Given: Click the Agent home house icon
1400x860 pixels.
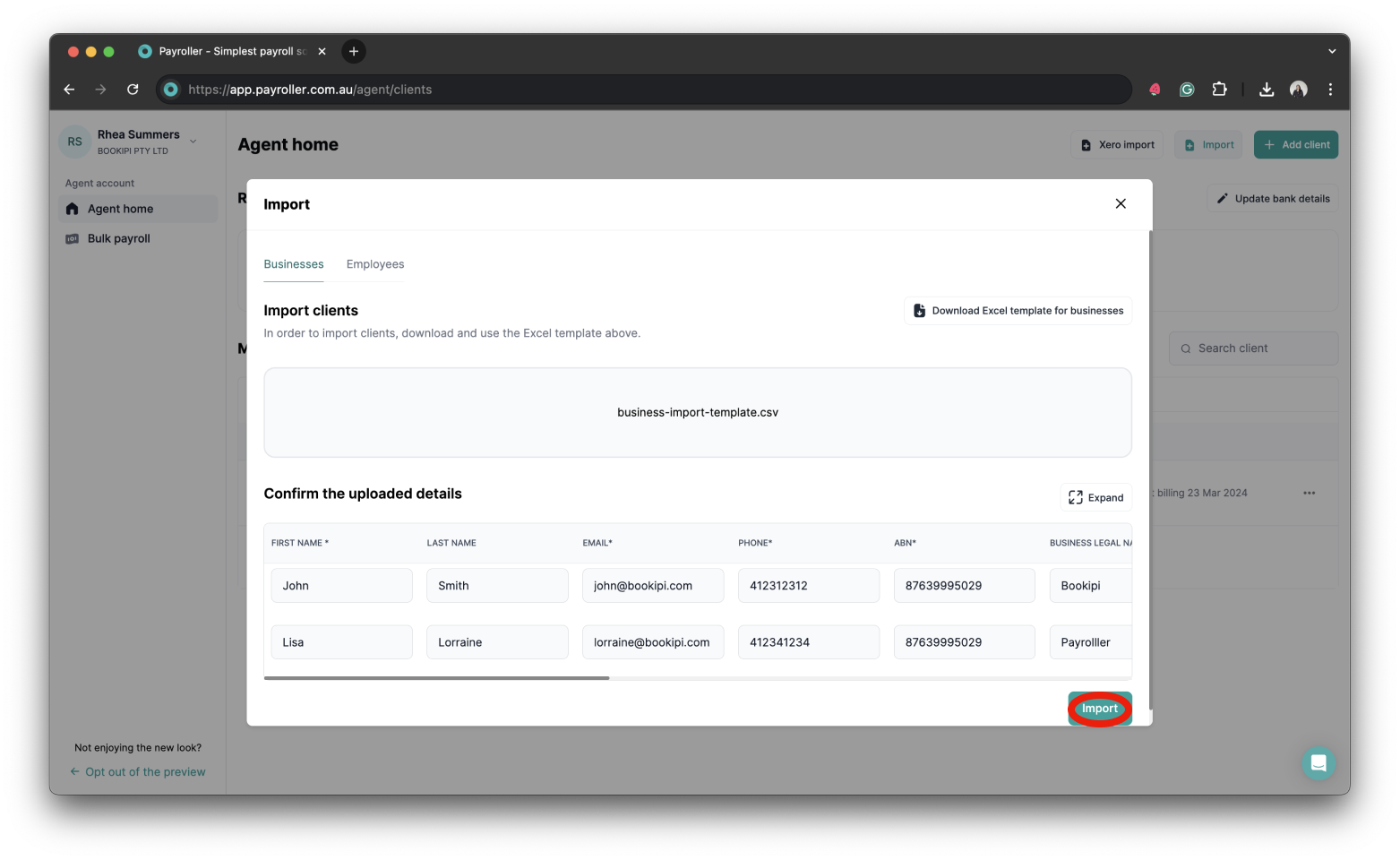Looking at the screenshot, I should pyautogui.click(x=72, y=208).
